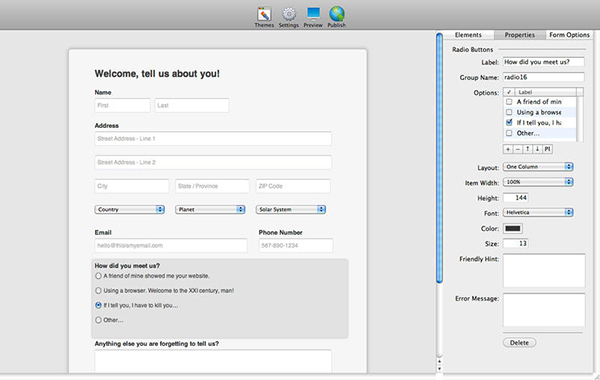
Task: Click the Phone Number input field
Action: tap(296, 246)
